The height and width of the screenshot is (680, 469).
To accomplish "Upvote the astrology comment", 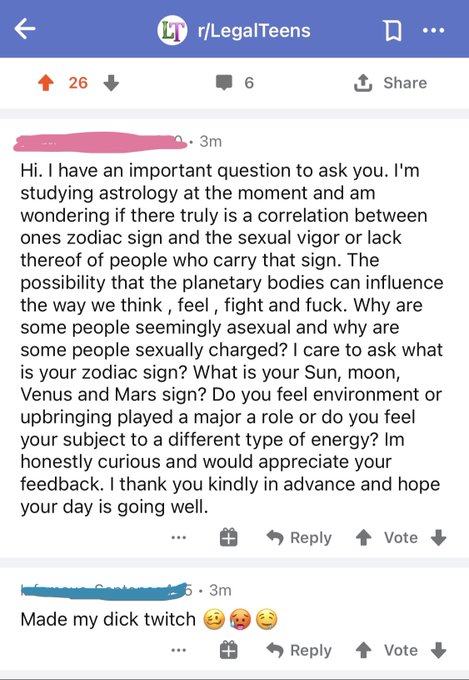I will pos(363,538).
